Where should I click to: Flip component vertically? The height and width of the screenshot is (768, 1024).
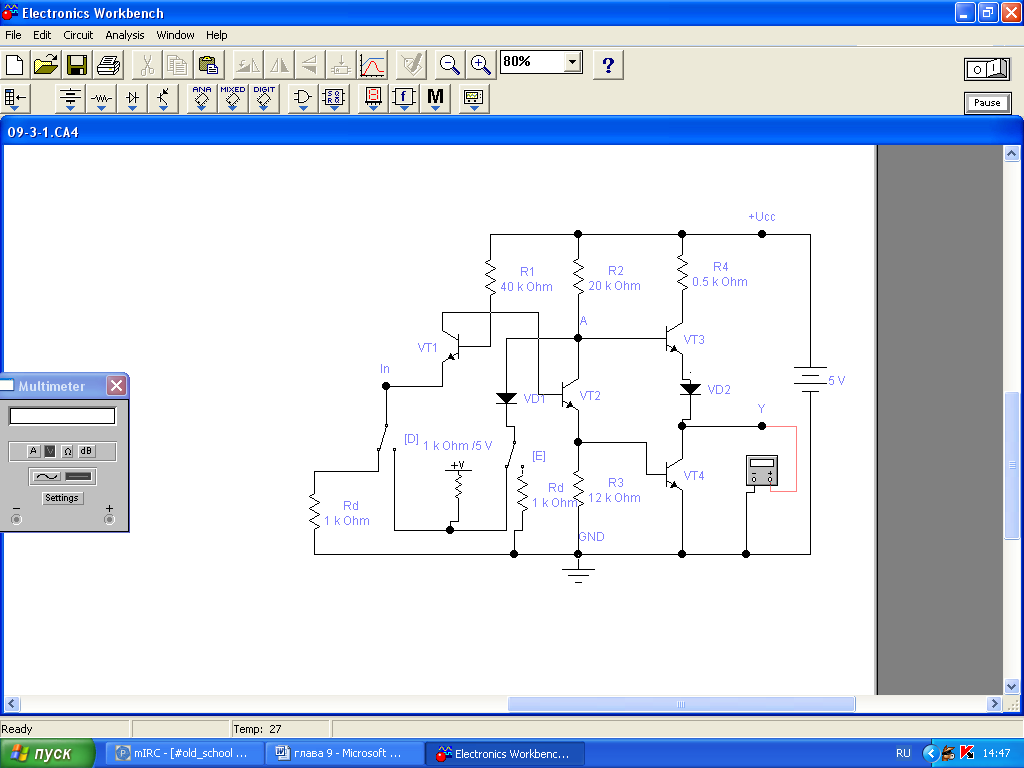coord(310,65)
